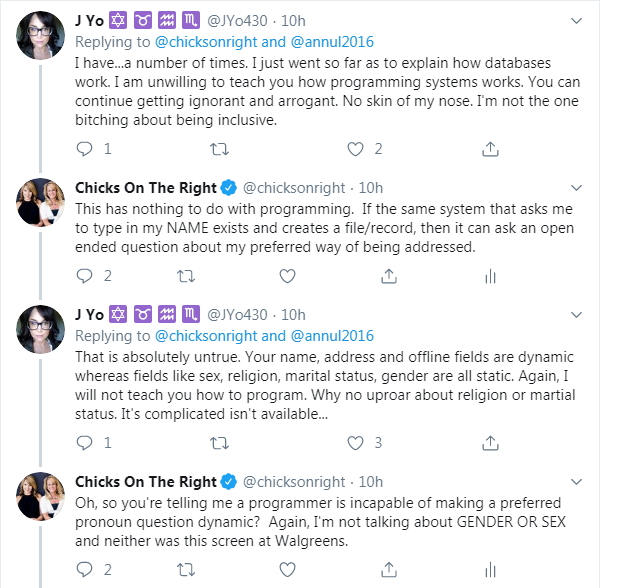Screen dimensions: 619x588
Task: Share the 'absolutely untrue' tweet
Action: coord(490,441)
